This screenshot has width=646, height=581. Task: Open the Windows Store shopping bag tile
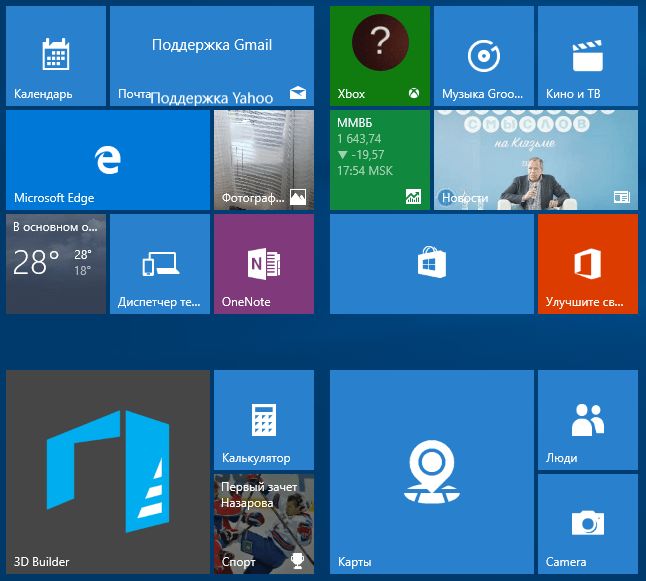click(x=431, y=264)
